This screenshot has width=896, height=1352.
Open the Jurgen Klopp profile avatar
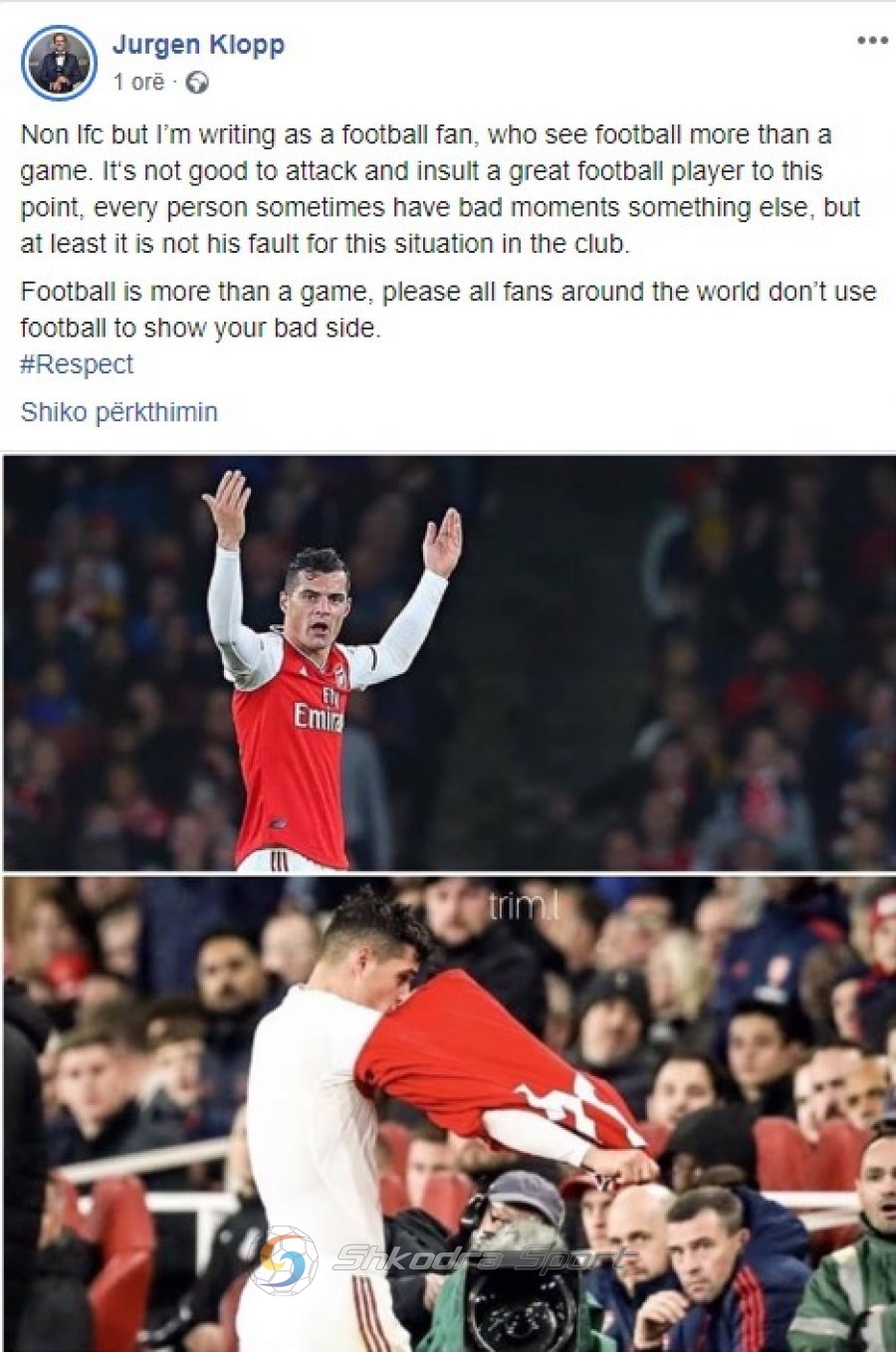coord(59,64)
